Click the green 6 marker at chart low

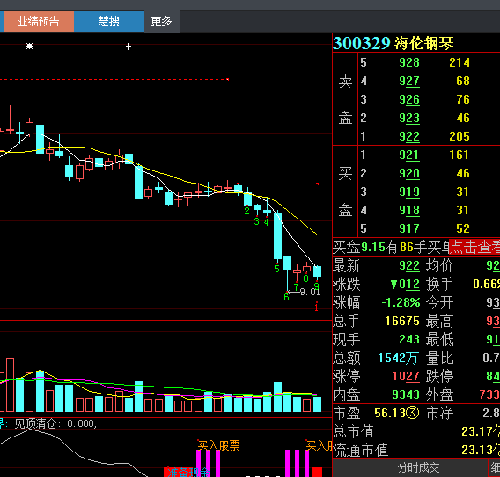pos(286,296)
